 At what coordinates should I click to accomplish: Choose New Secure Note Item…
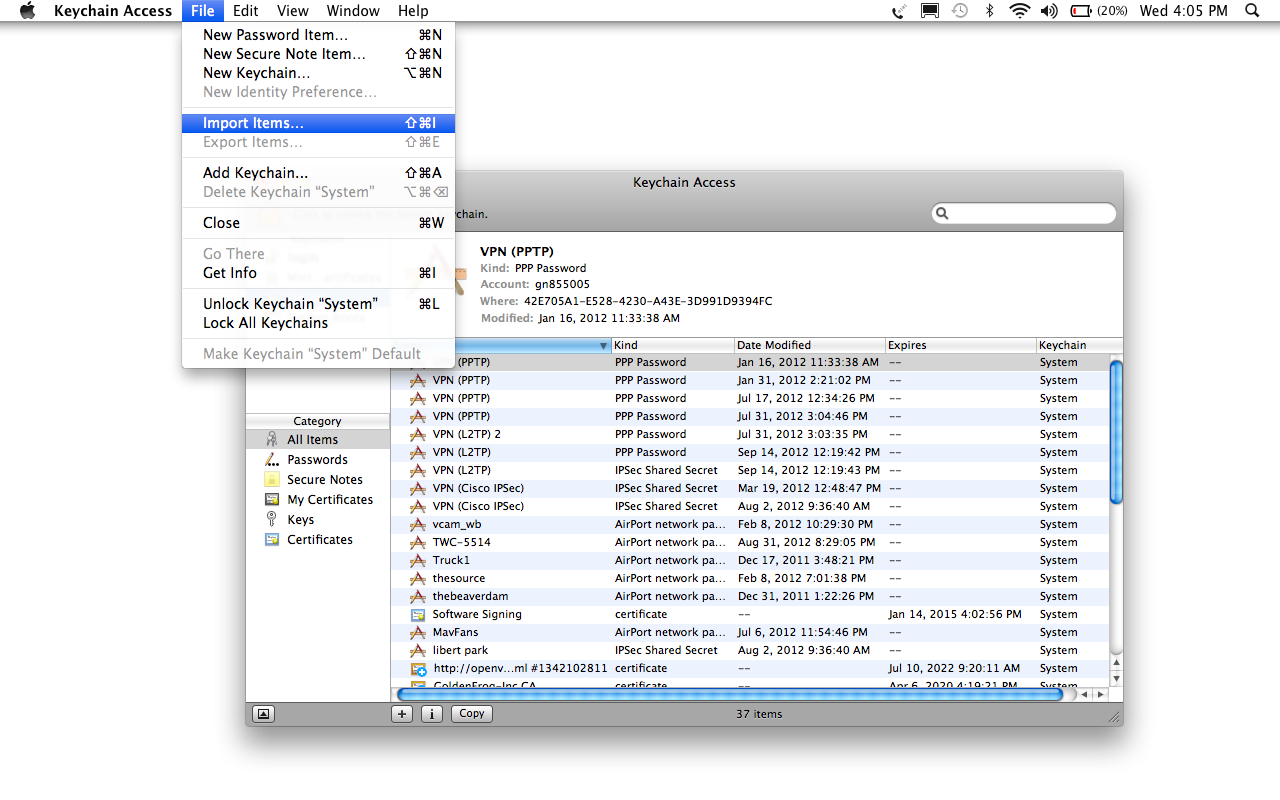pyautogui.click(x=318, y=54)
